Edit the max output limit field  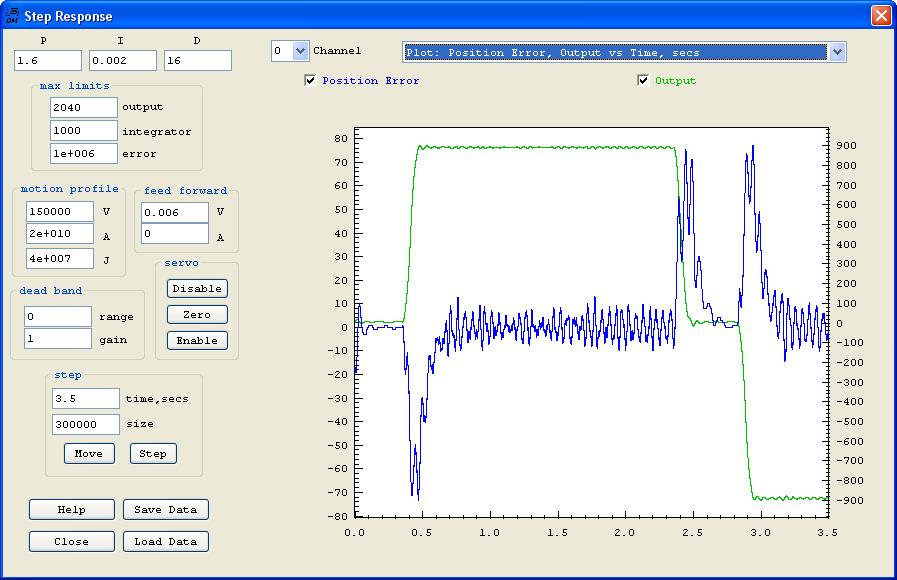(83, 107)
